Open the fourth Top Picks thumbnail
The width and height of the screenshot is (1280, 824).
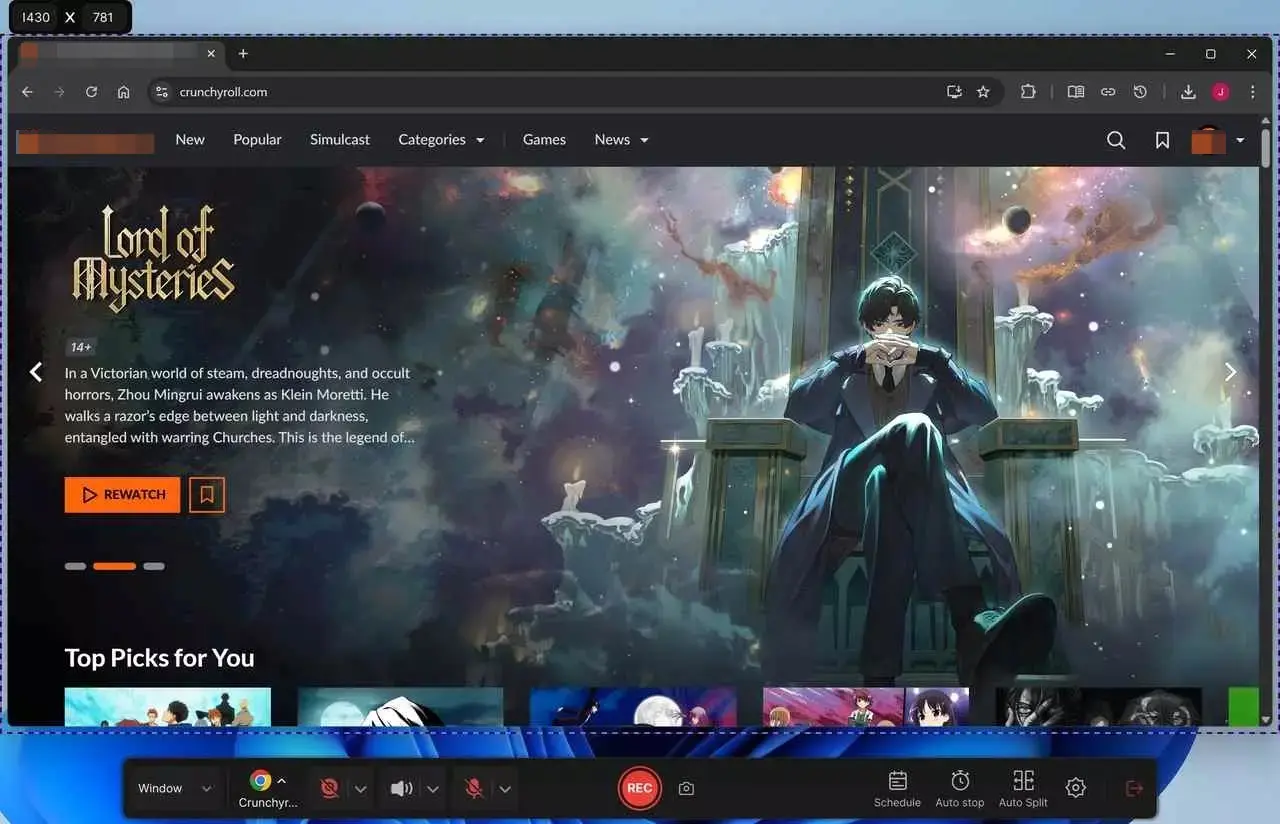click(x=866, y=706)
